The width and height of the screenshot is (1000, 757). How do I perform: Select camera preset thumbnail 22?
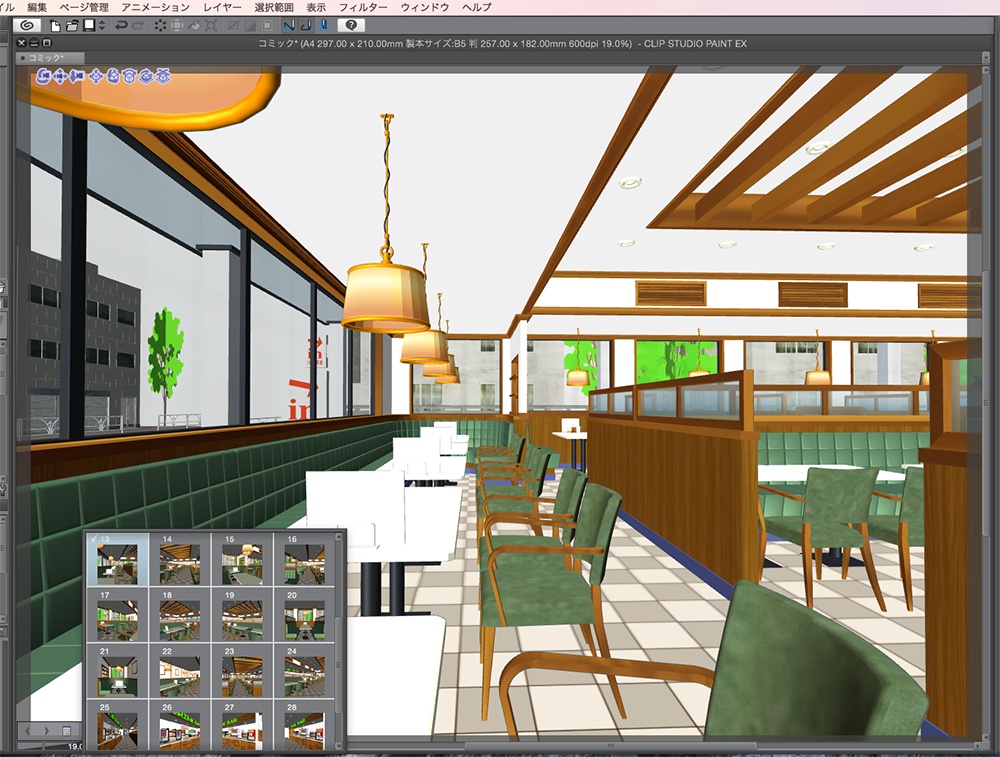point(180,672)
